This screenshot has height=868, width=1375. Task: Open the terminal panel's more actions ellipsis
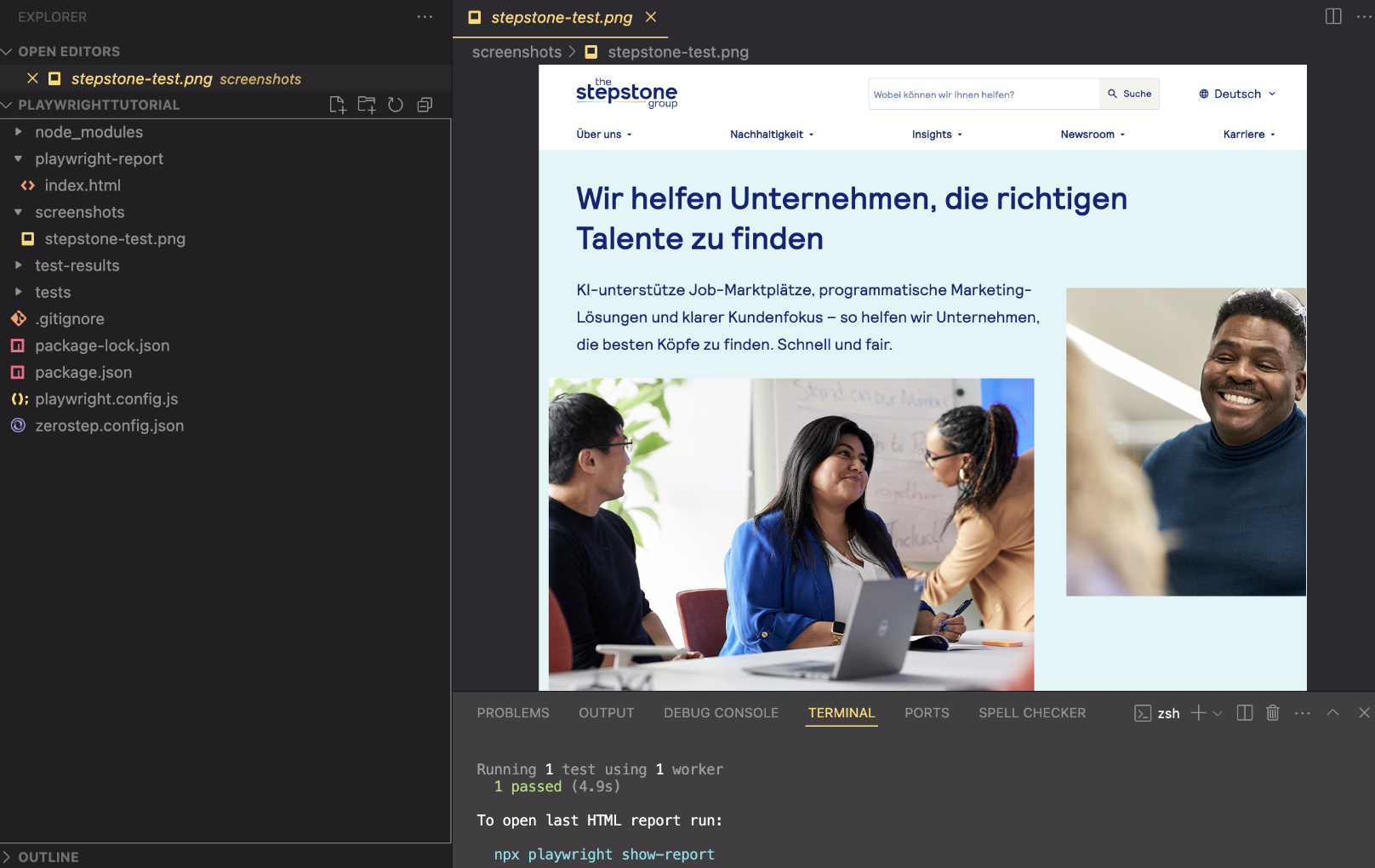(x=1302, y=713)
